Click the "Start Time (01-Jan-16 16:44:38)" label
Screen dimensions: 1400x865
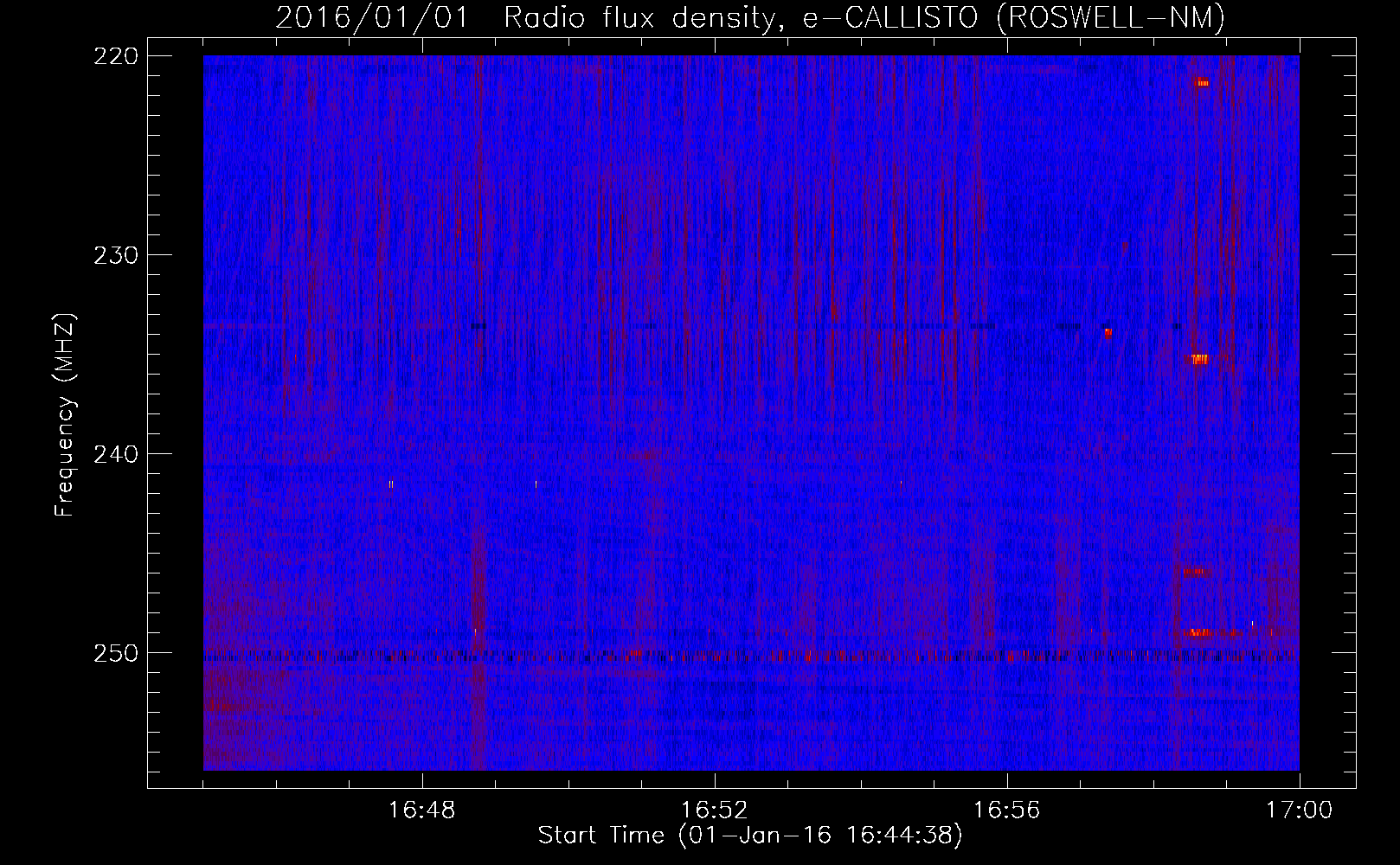click(x=750, y=836)
